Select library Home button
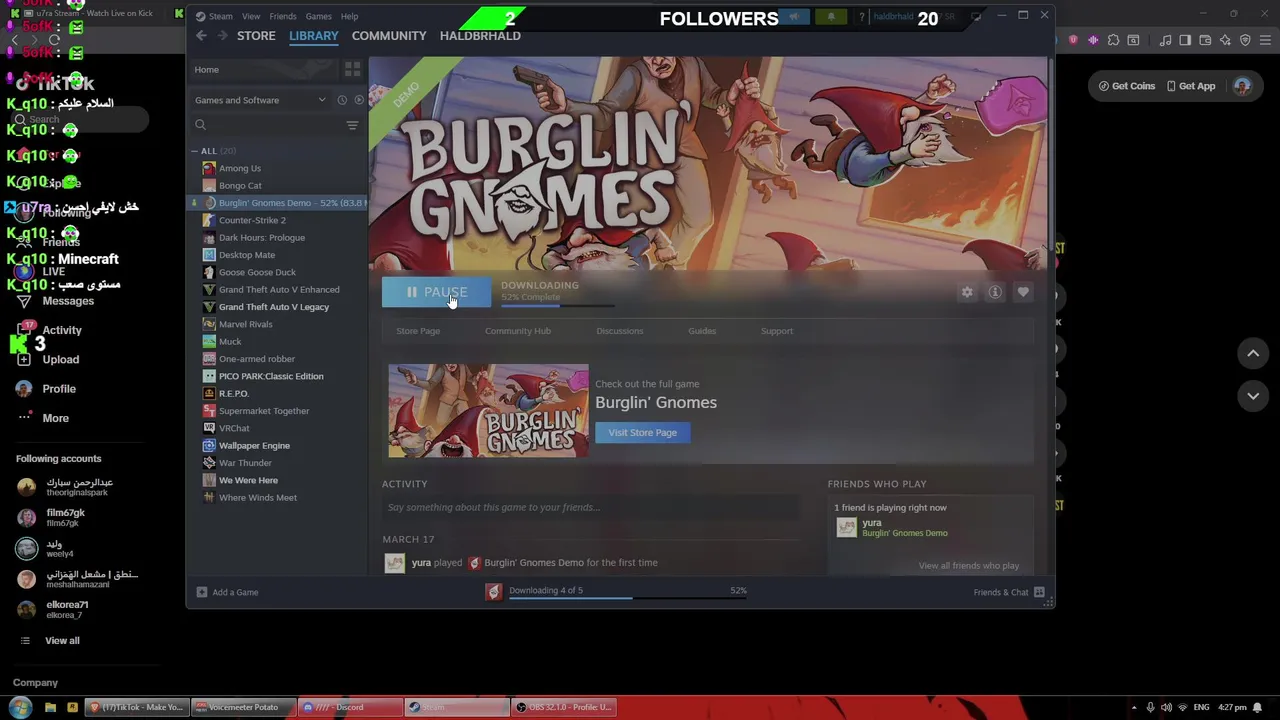Image resolution: width=1280 pixels, height=720 pixels. (x=263, y=70)
